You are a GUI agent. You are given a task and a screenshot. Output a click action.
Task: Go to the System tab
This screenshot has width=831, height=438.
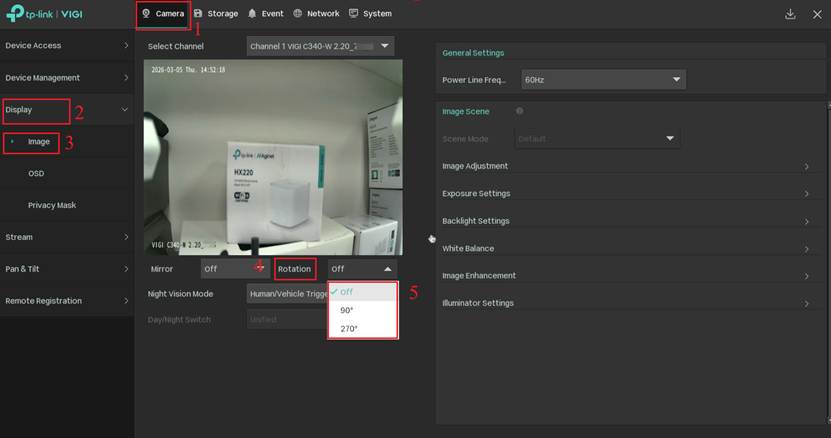[370, 14]
